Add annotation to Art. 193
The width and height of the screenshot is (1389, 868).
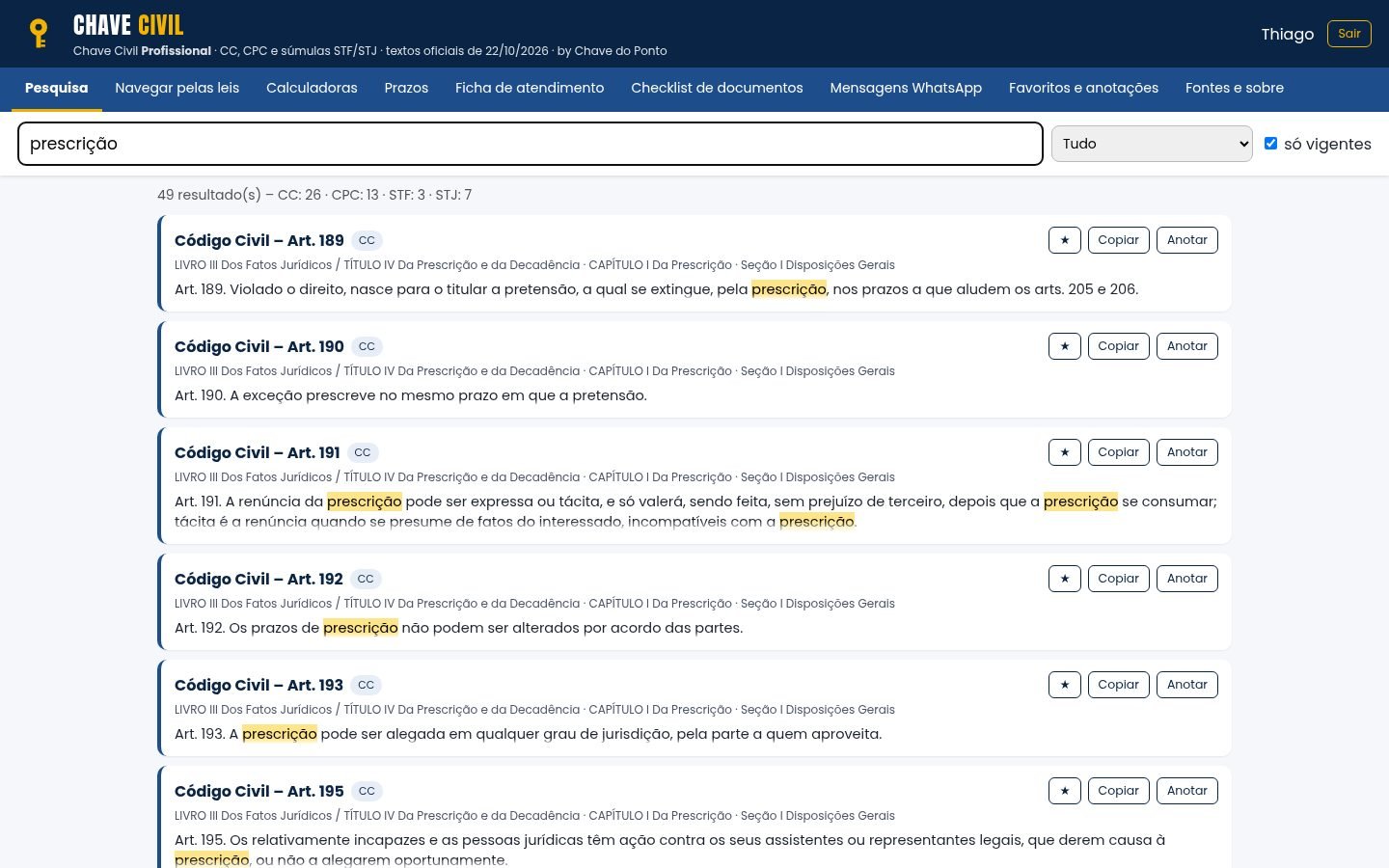pyautogui.click(x=1187, y=685)
